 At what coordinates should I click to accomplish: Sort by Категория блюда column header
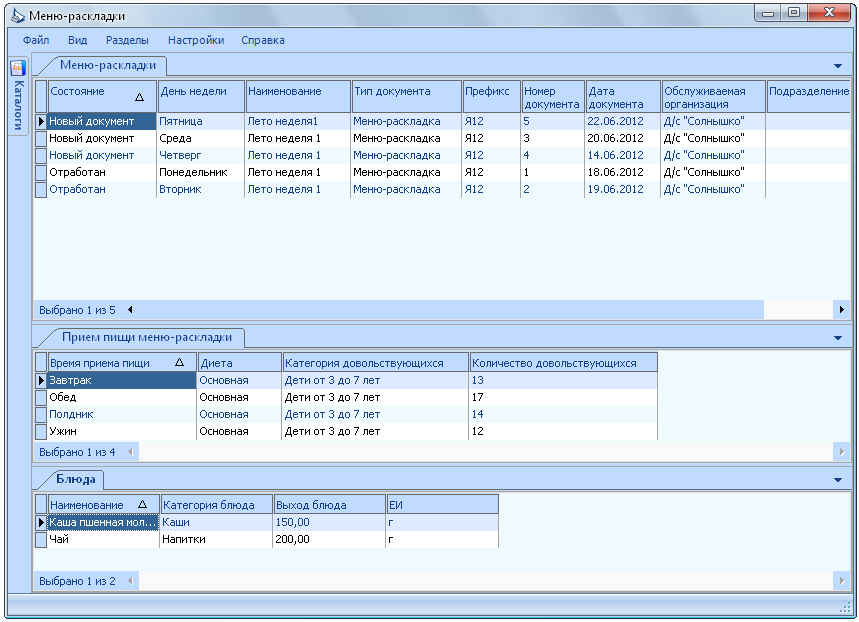point(217,505)
